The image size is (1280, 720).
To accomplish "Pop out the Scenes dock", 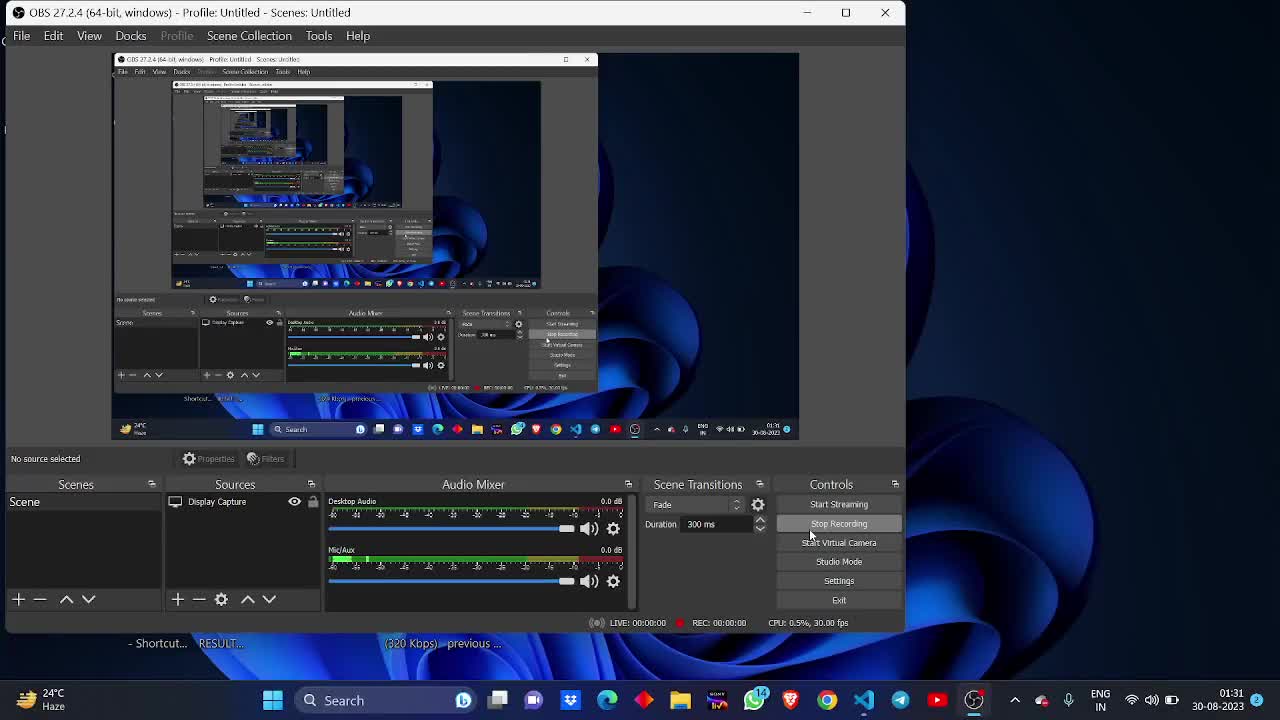I will tap(152, 485).
